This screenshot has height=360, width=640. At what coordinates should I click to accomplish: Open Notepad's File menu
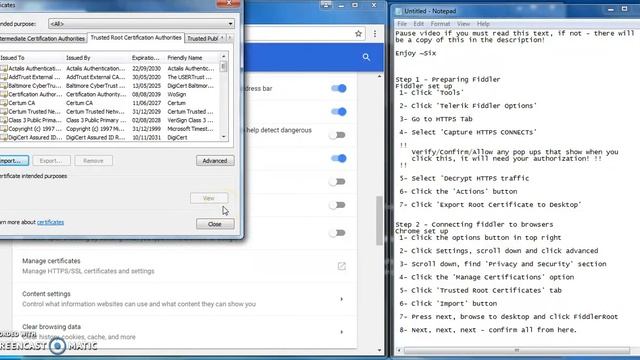click(402, 24)
